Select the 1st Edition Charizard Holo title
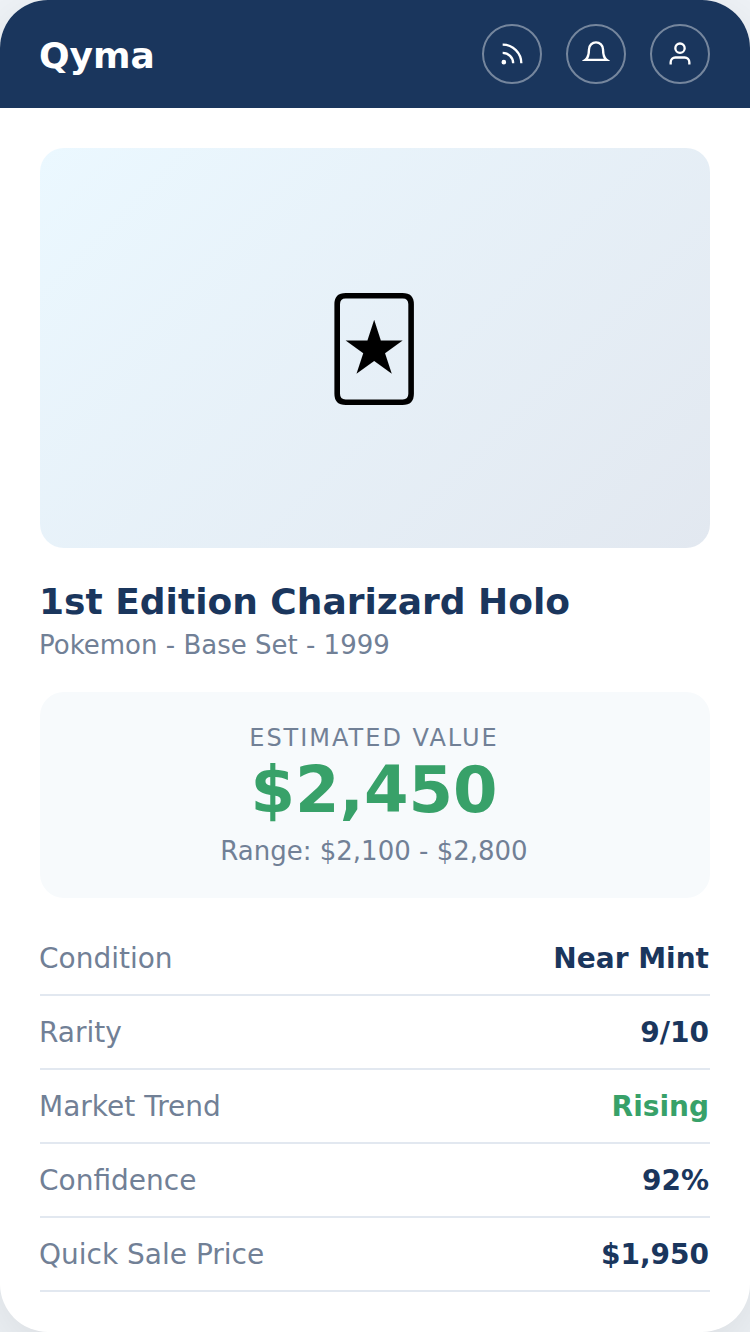Viewport: 750px width, 1332px height. pos(304,602)
